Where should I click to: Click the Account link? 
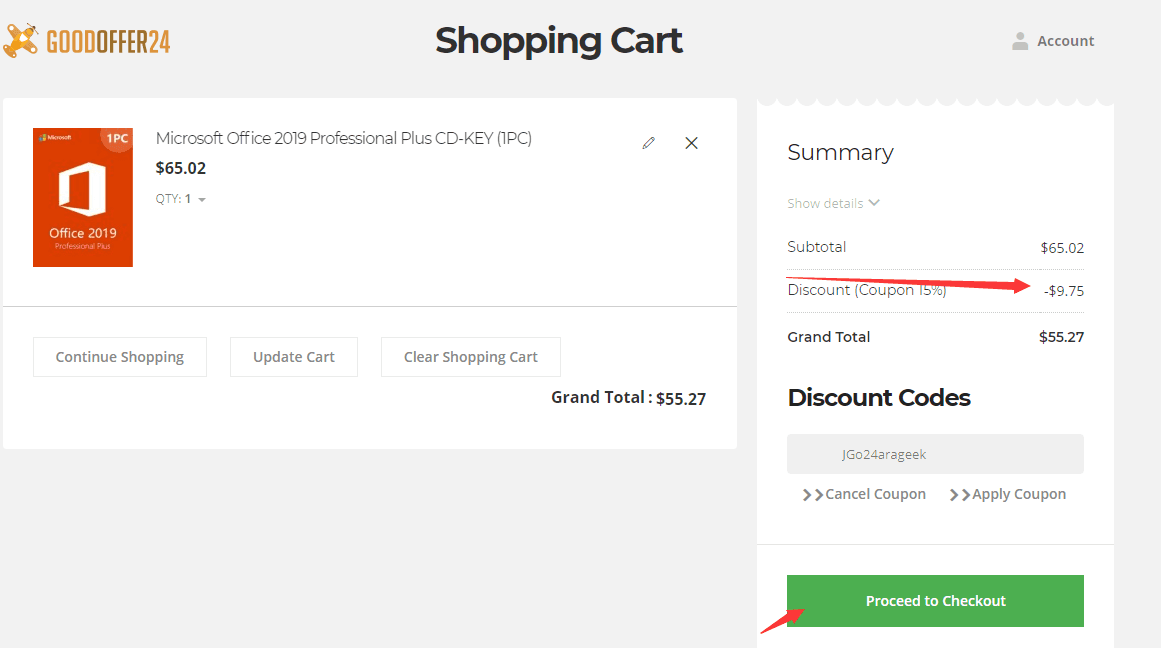click(x=1065, y=41)
